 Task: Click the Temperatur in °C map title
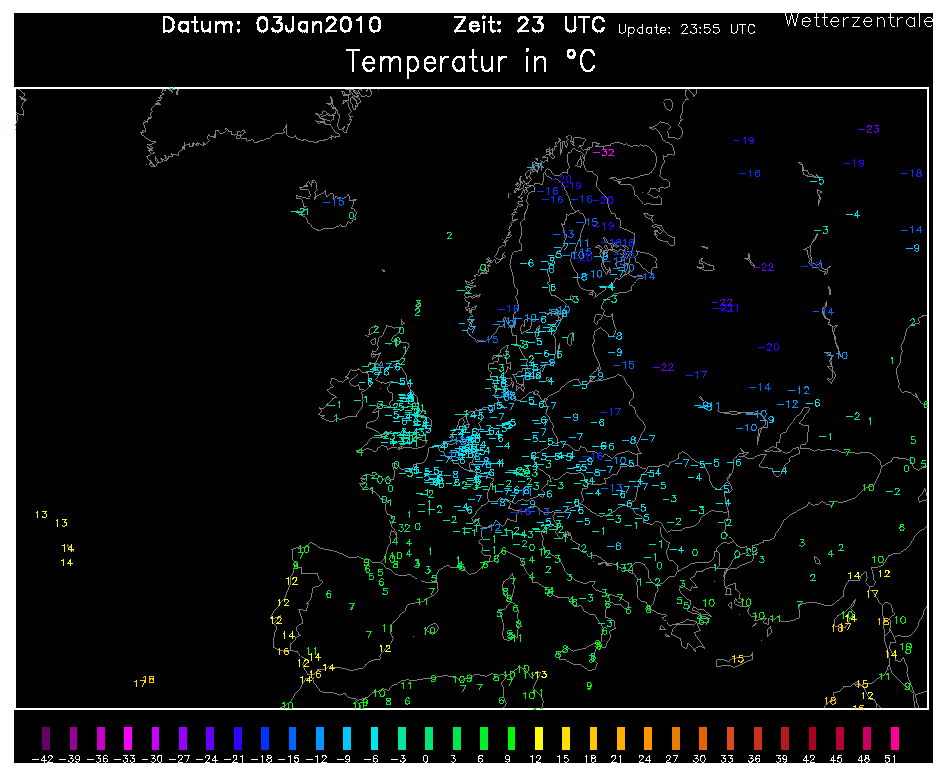coord(471,62)
